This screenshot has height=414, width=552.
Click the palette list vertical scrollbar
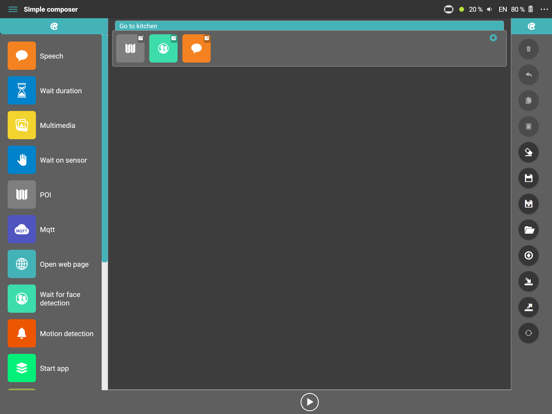click(105, 212)
